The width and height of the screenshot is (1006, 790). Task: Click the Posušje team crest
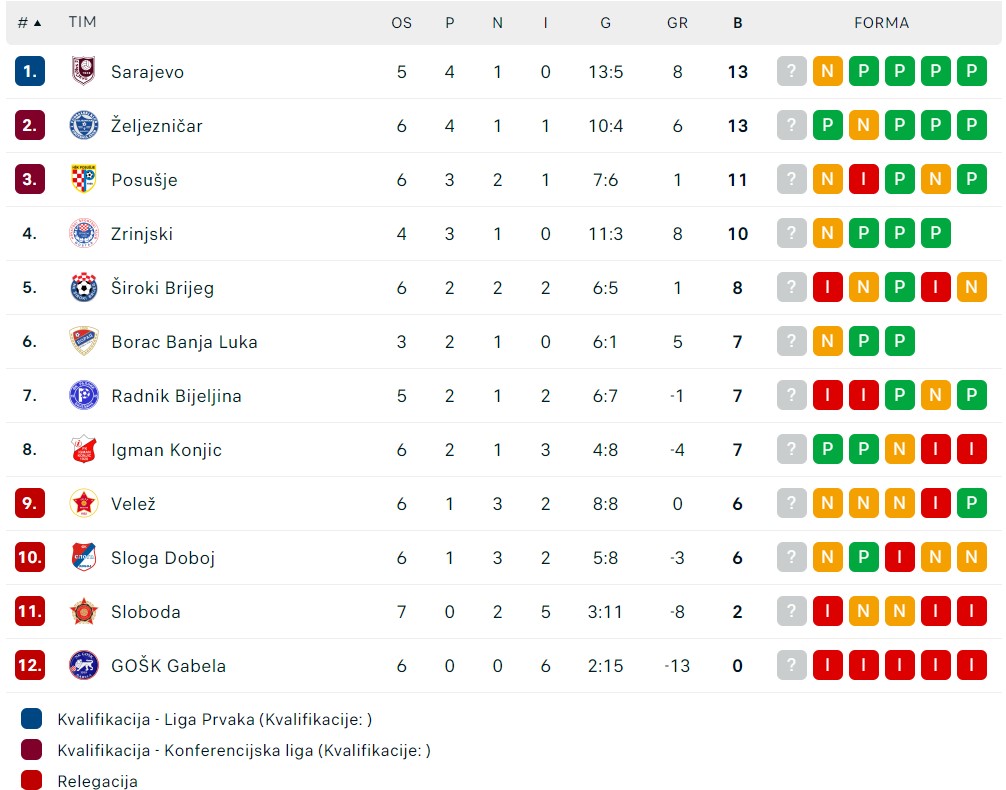click(x=84, y=179)
